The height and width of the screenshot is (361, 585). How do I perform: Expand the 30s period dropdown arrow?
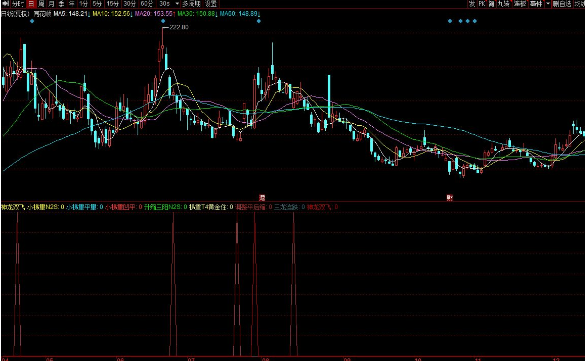177,4
